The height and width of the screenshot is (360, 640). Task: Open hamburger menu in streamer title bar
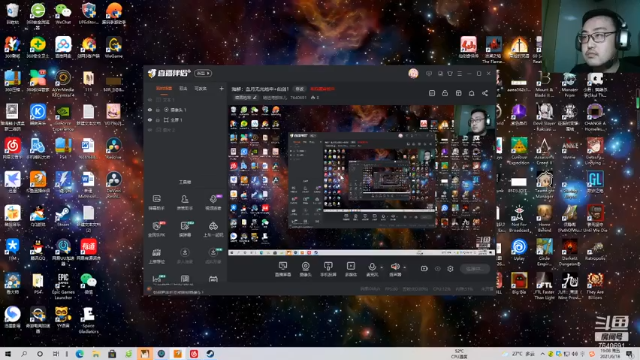point(460,73)
